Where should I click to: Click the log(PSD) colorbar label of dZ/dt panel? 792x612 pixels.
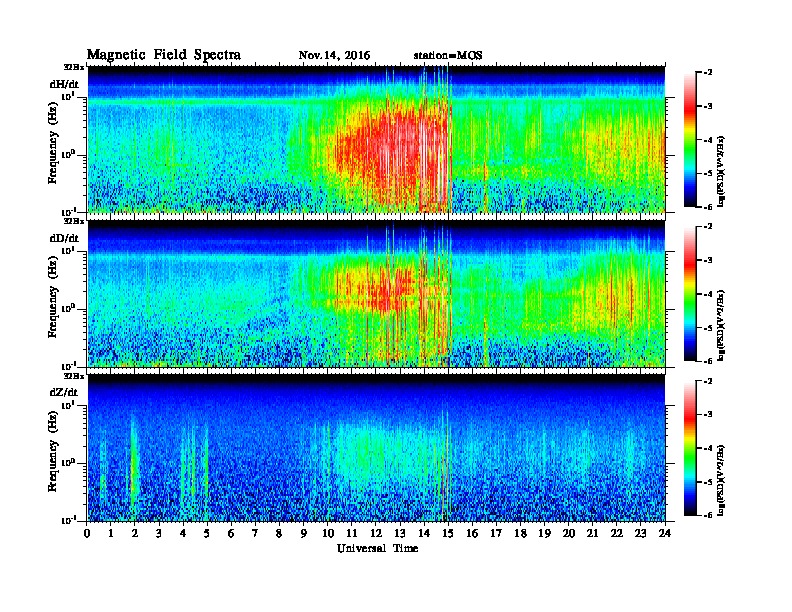pos(722,480)
